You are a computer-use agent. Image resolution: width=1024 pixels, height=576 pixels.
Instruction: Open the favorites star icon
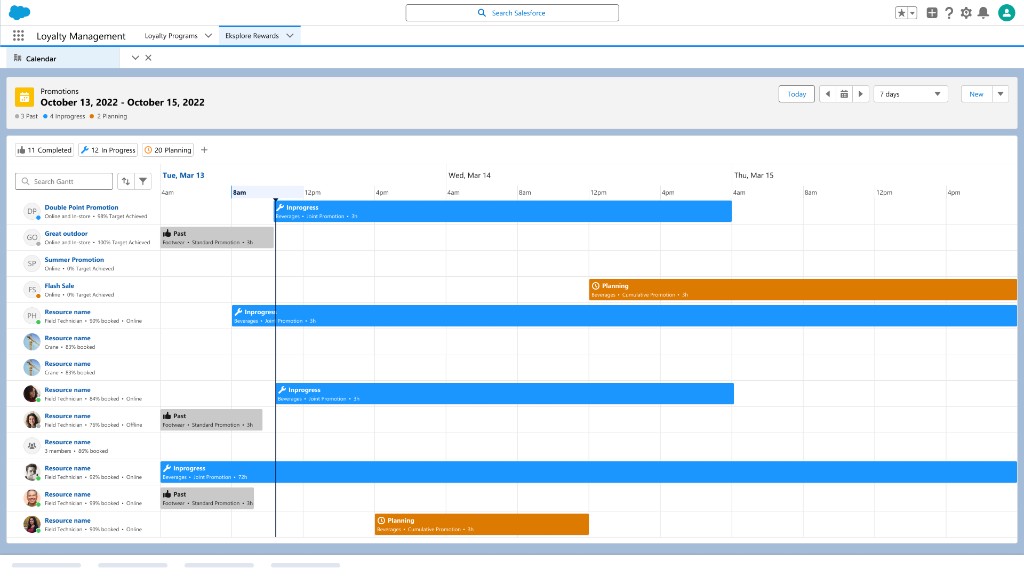point(901,12)
